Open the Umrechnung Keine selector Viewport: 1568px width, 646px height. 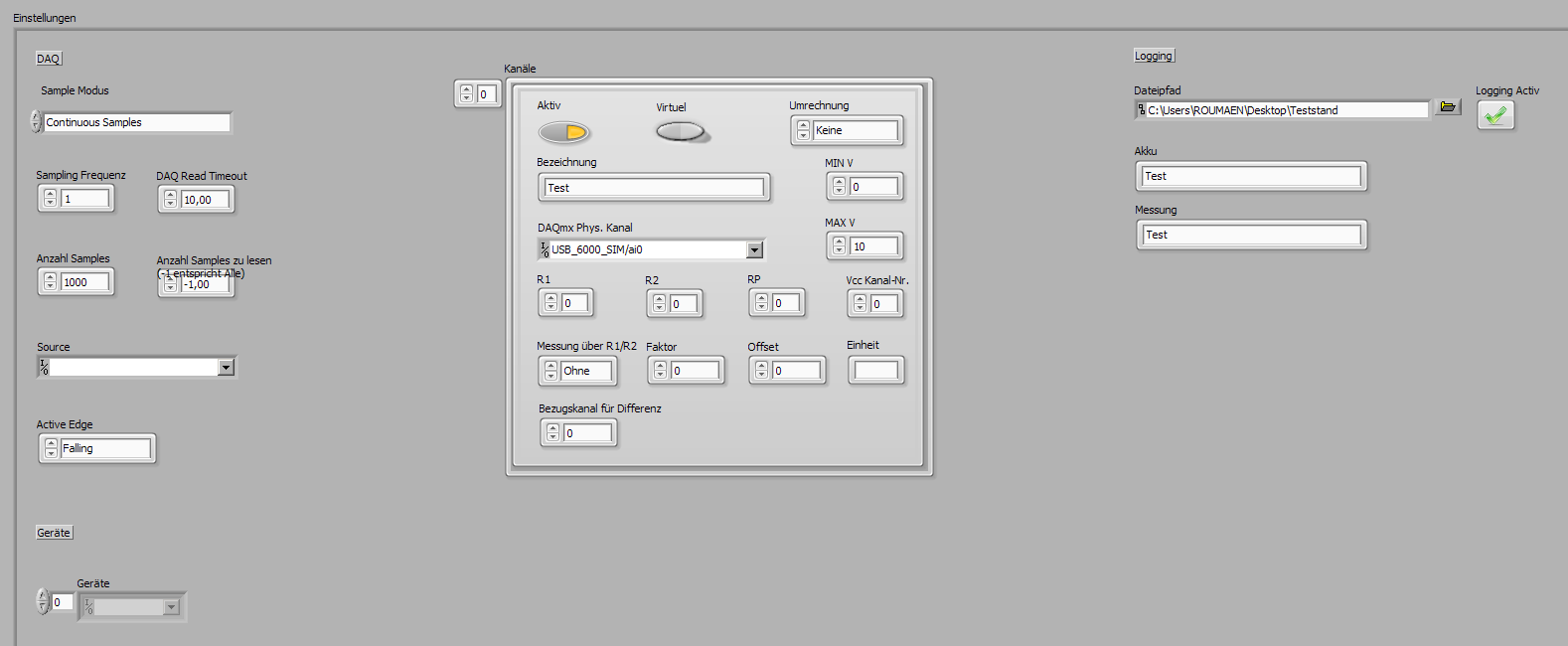click(856, 130)
